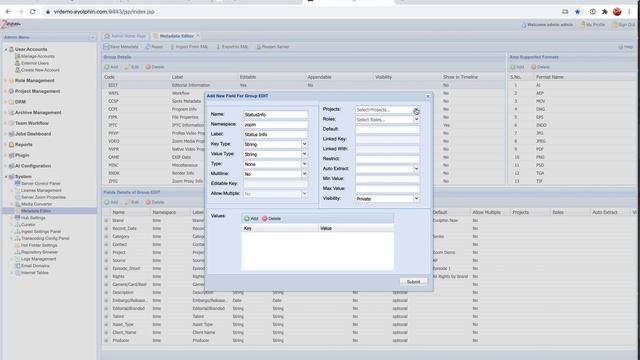Click the Submit button
The height and width of the screenshot is (360, 640).
[x=413, y=282]
